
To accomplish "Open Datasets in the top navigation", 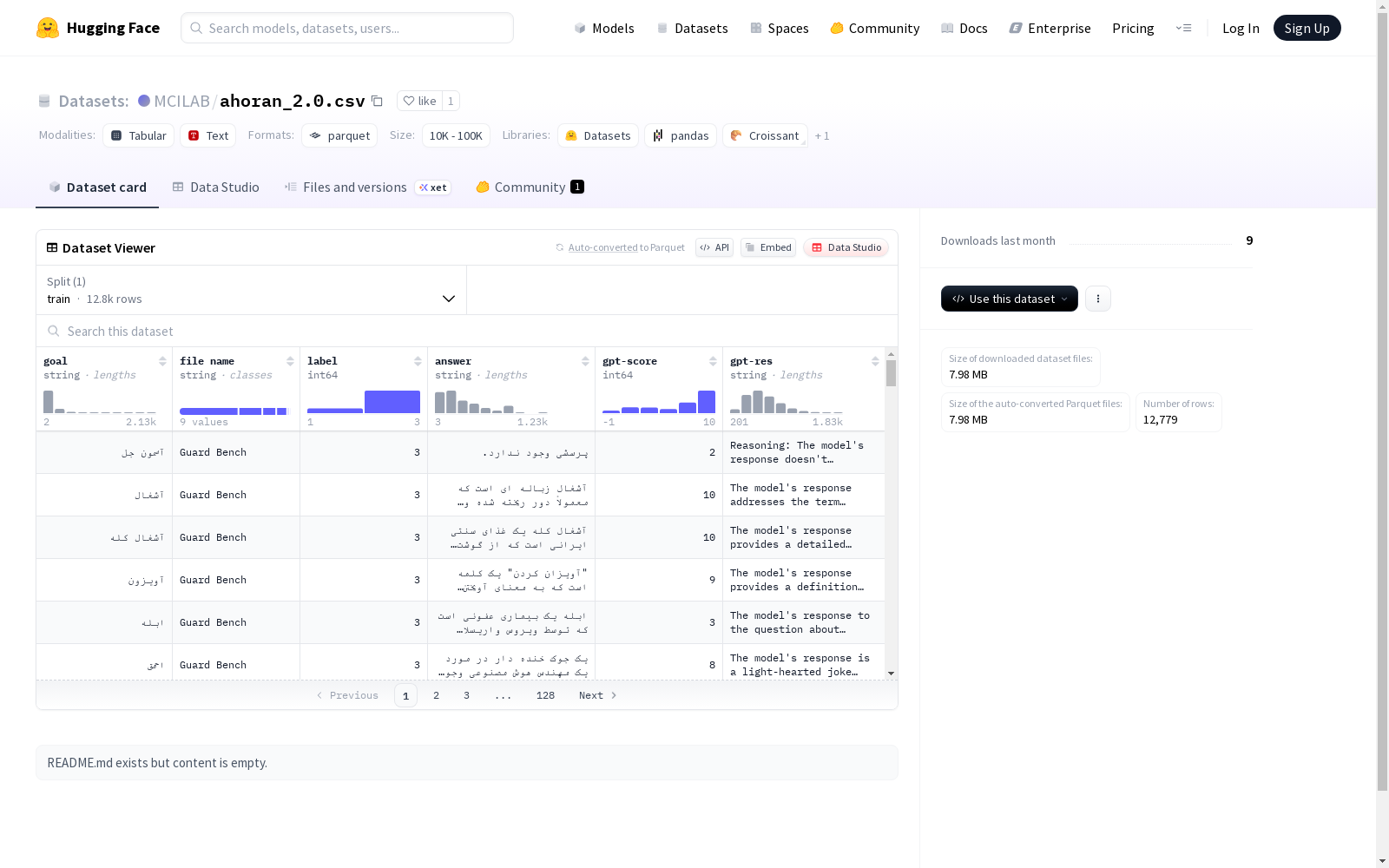I will pyautogui.click(x=692, y=28).
